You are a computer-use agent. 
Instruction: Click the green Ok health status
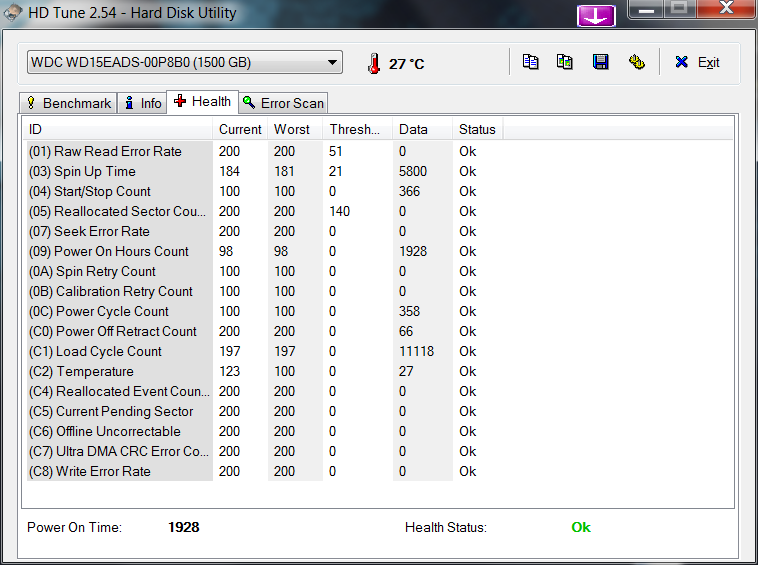tap(581, 527)
